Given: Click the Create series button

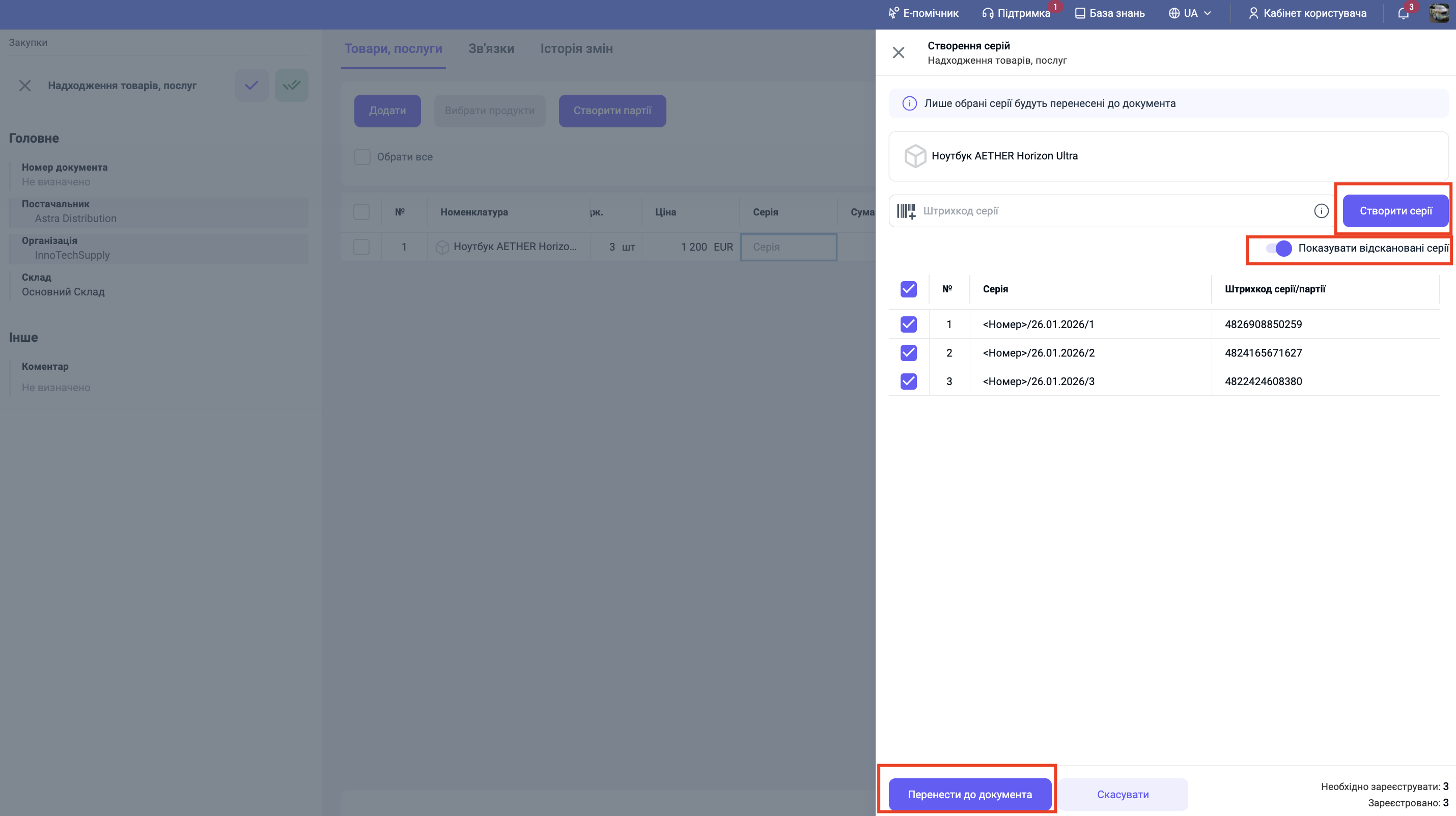Looking at the screenshot, I should 1395,211.
